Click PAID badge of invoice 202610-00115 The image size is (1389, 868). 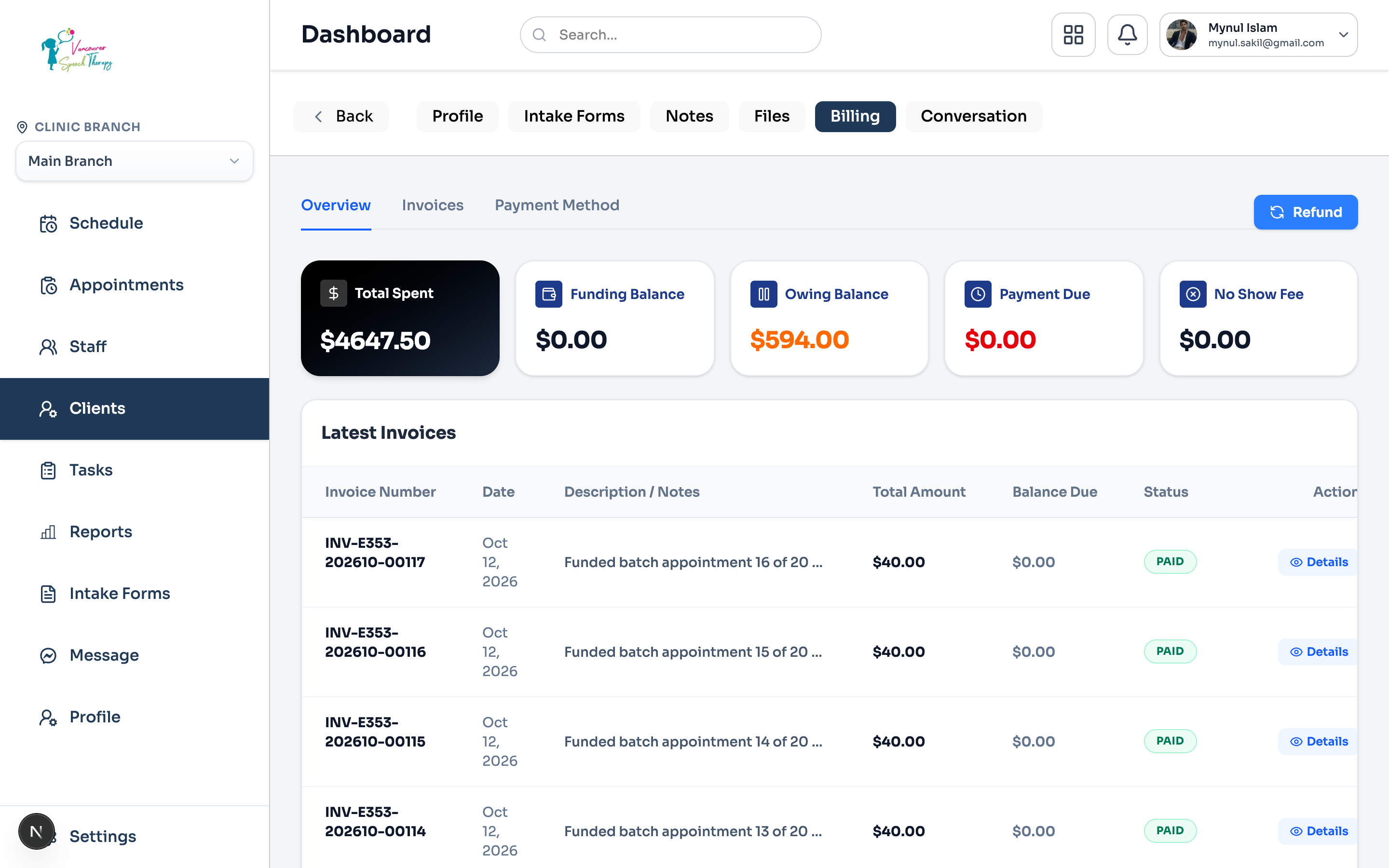(1170, 741)
